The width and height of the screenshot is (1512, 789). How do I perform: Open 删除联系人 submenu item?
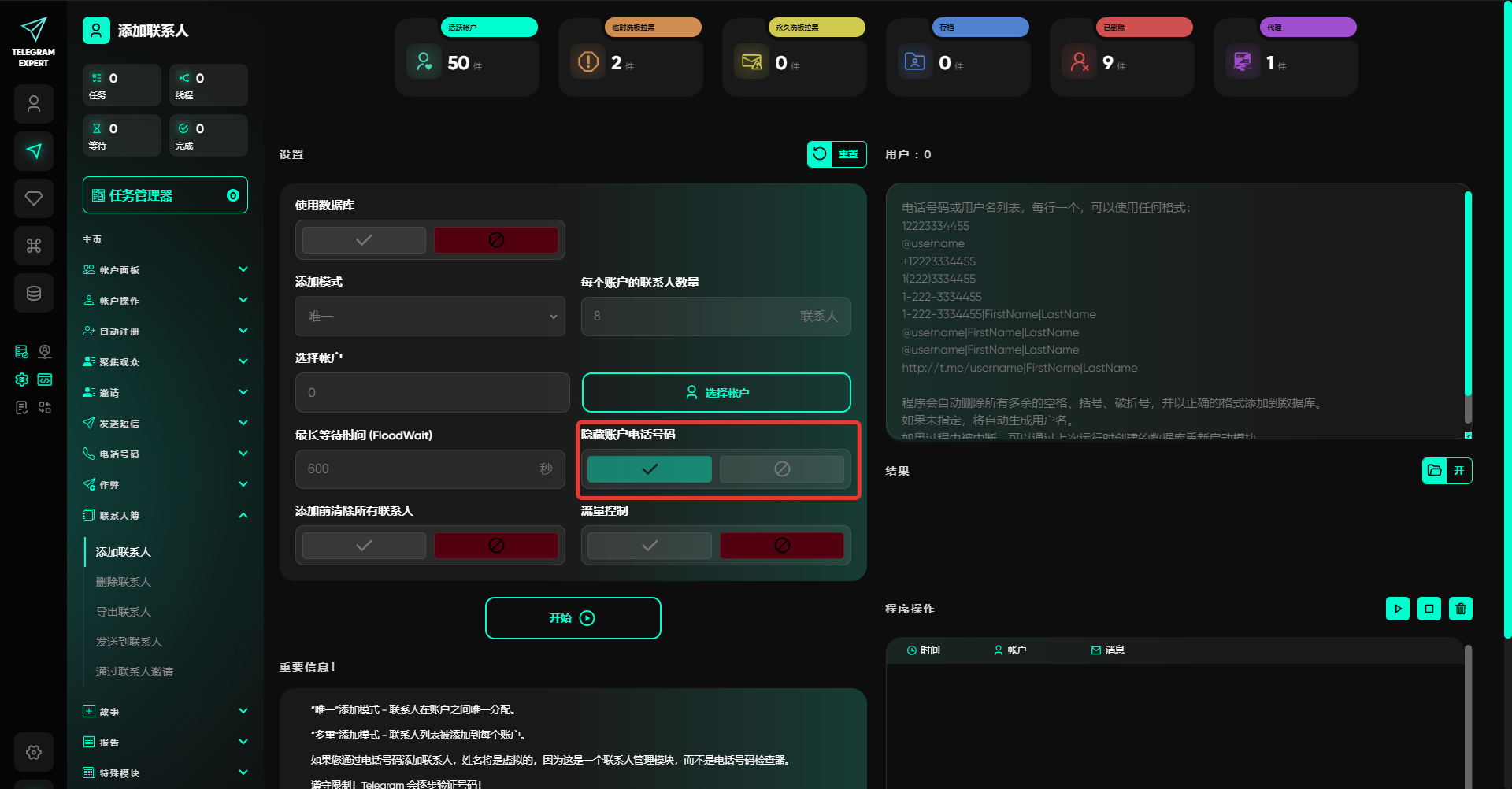[x=124, y=582]
